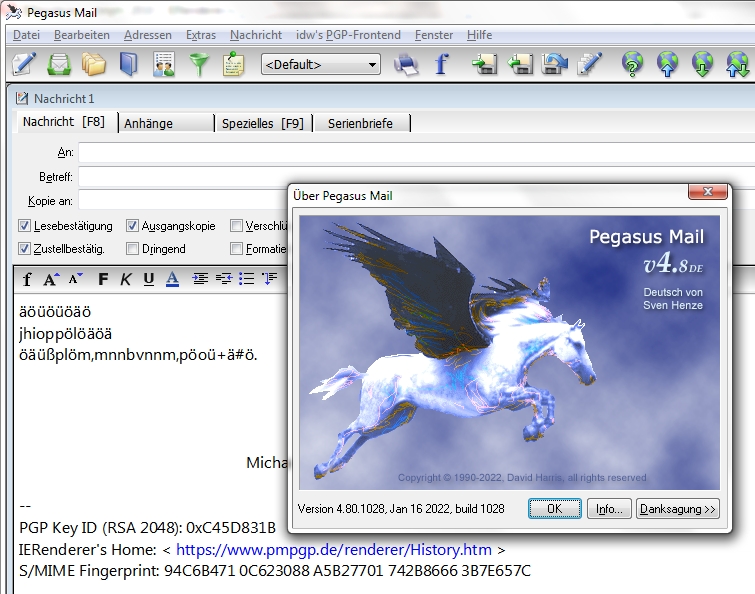Open the idw's PGP-Frontend menu

(348, 35)
